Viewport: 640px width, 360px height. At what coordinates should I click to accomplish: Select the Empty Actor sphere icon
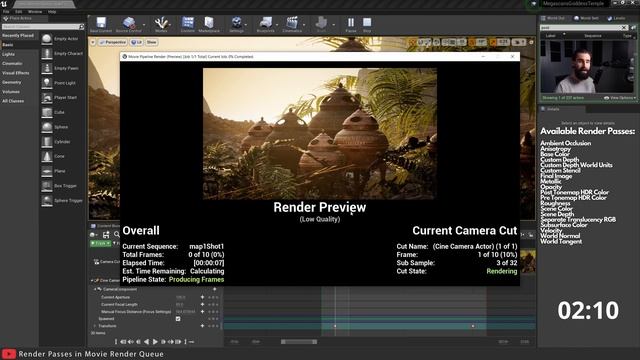point(47,39)
